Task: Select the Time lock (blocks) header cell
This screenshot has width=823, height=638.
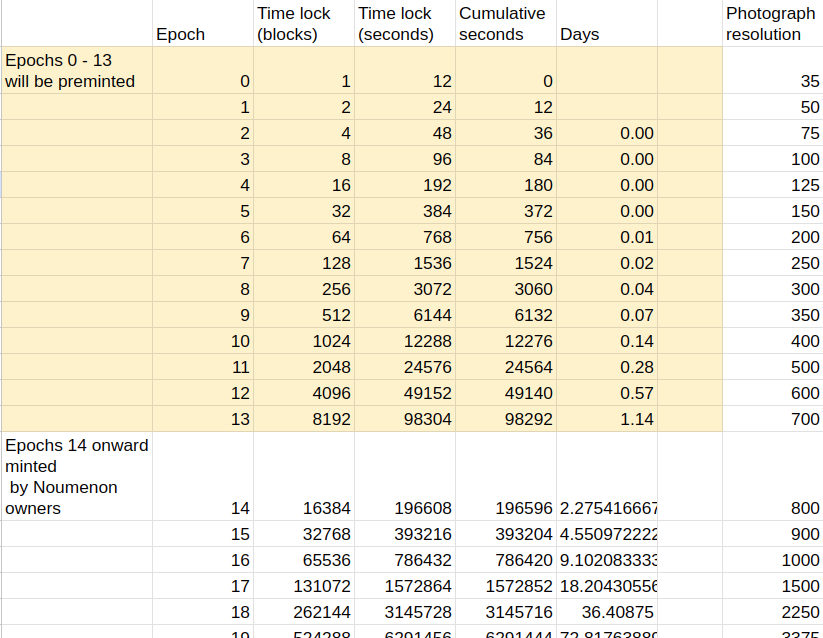Action: pos(303,24)
